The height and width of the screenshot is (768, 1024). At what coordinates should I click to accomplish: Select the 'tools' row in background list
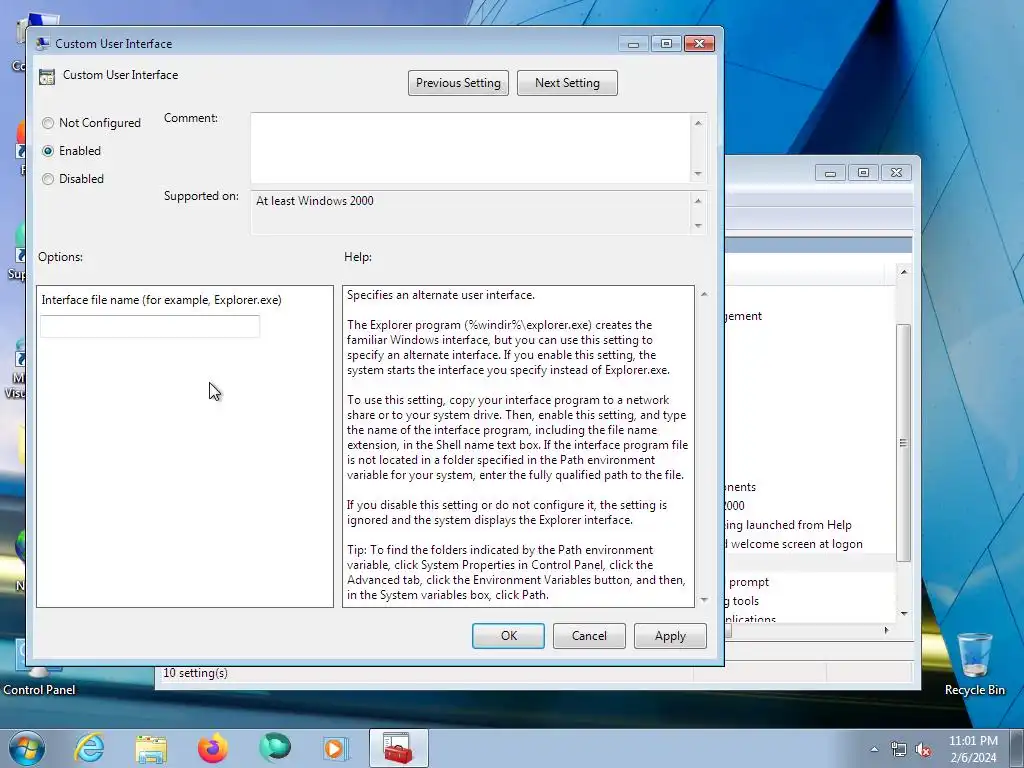(808, 600)
